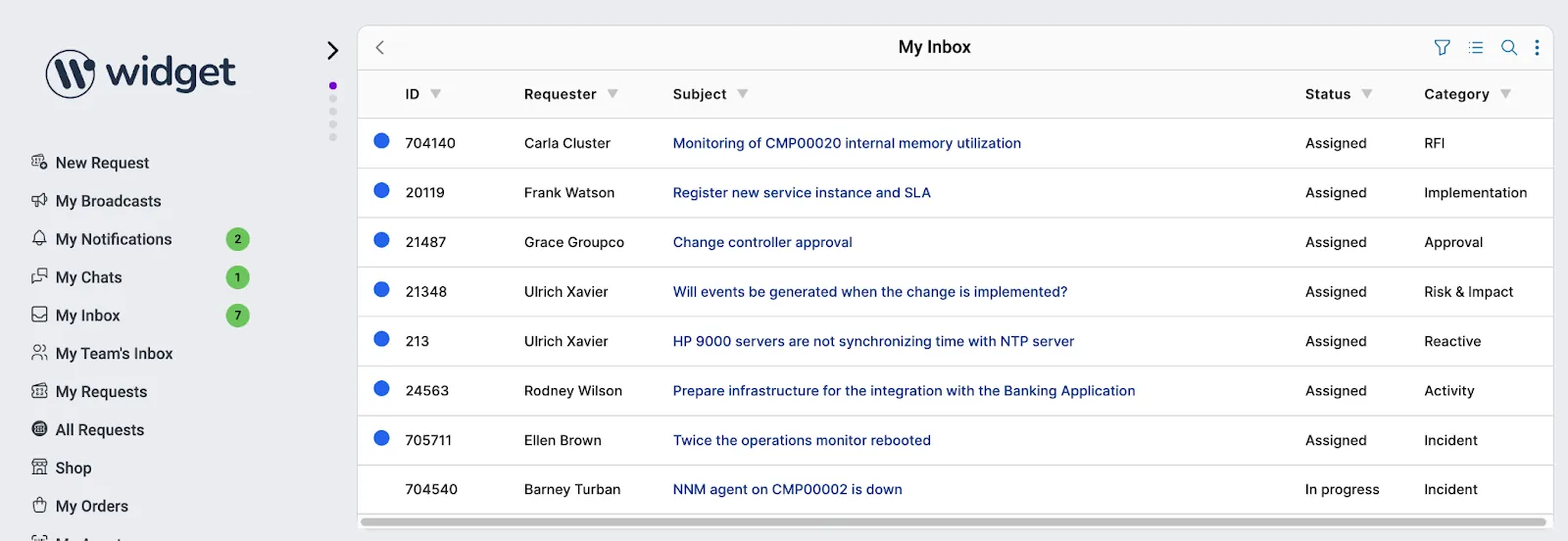The height and width of the screenshot is (541, 1568).
Task: Collapse the sidebar with the chevron arrow
Action: tap(332, 50)
